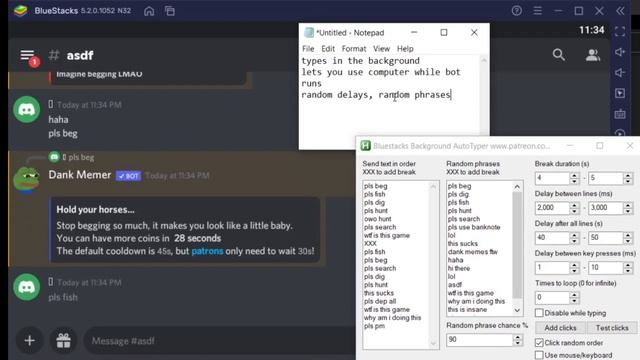Click Send text in order textbox
Screen dimensions: 640x360
tap(400, 264)
